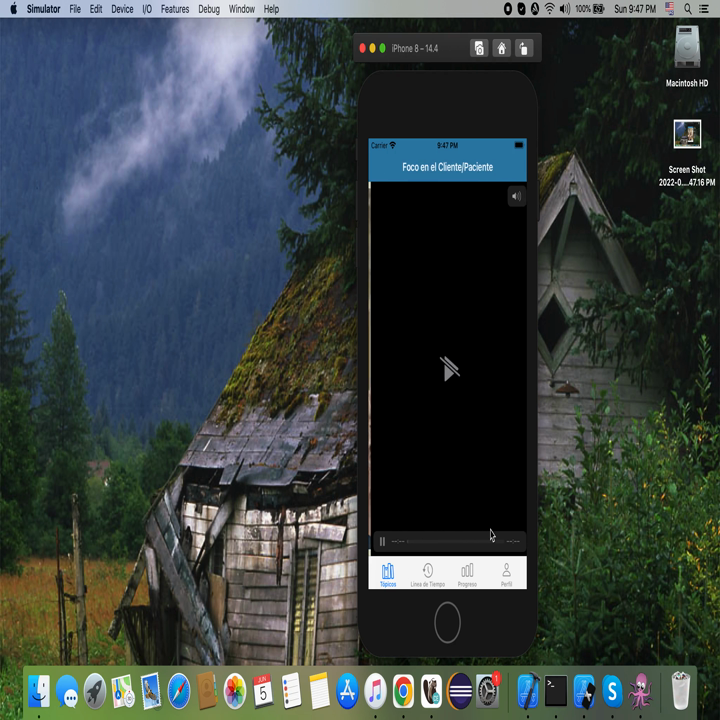Open the Perfil tab

506,574
